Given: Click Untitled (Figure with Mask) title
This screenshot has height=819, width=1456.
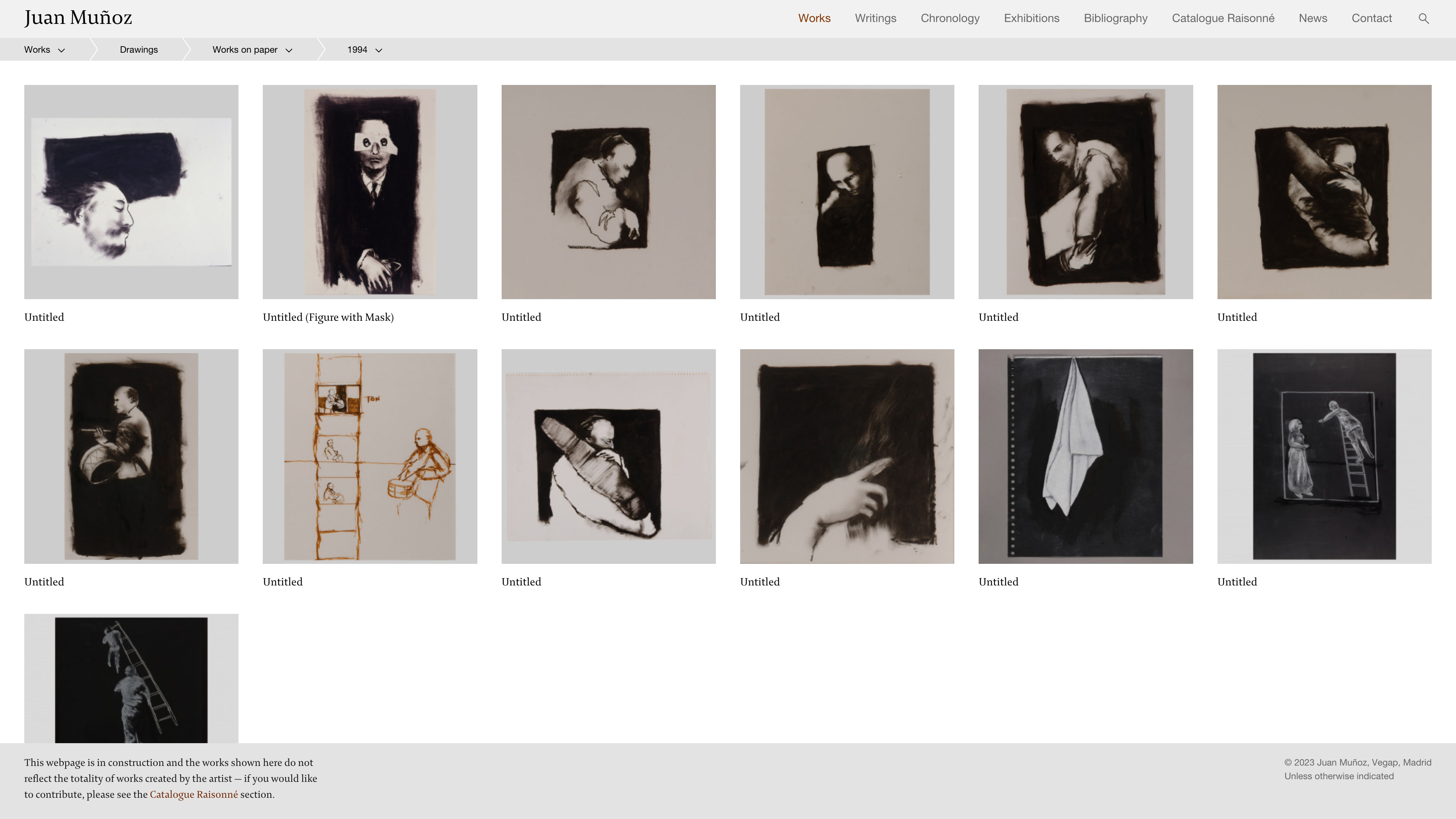Looking at the screenshot, I should [x=328, y=317].
